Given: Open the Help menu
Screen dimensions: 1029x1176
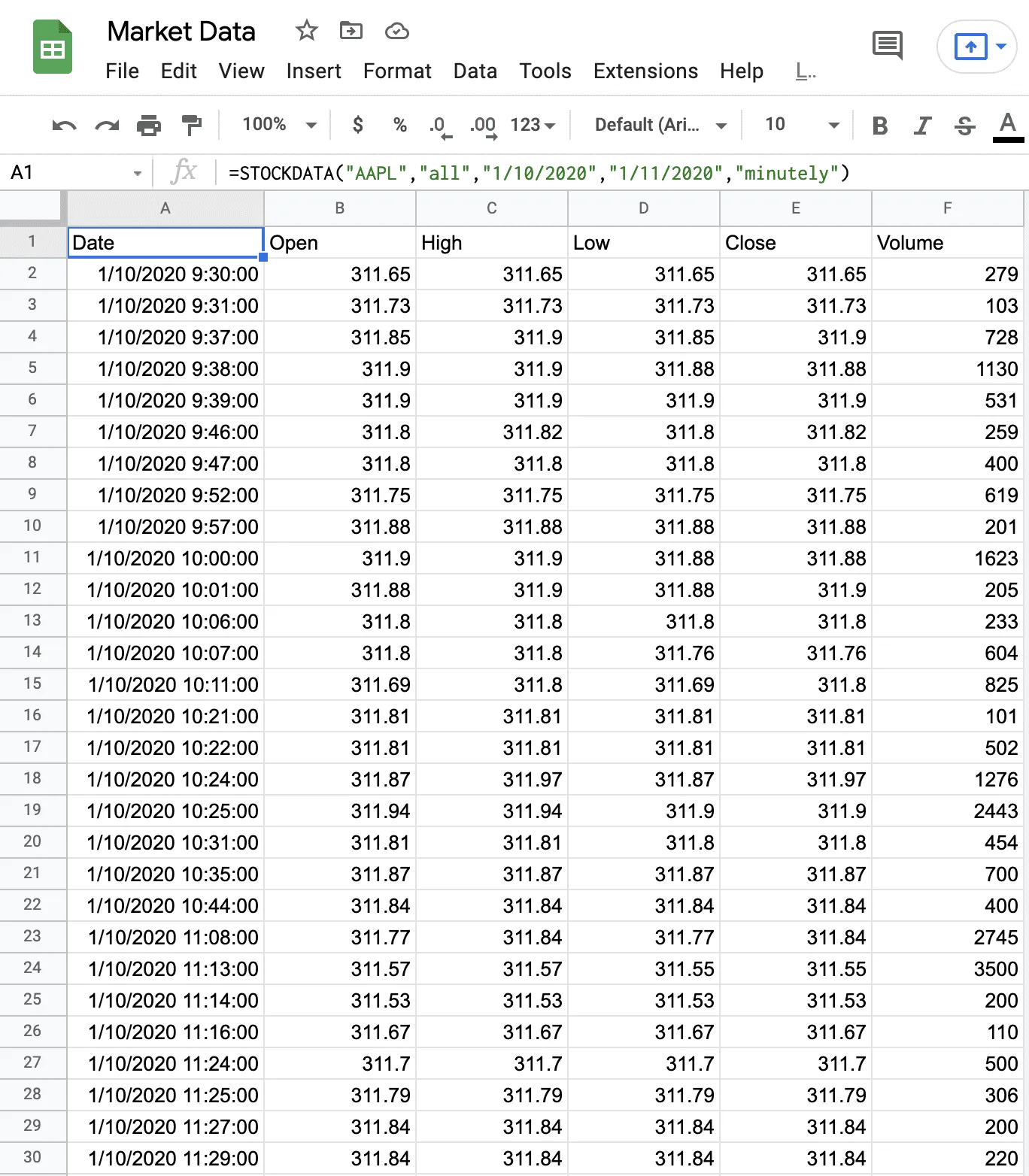Looking at the screenshot, I should point(742,71).
